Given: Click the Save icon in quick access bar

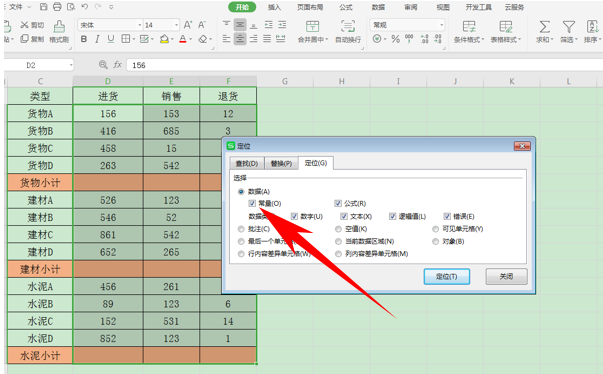Looking at the screenshot, I should [x=43, y=7].
